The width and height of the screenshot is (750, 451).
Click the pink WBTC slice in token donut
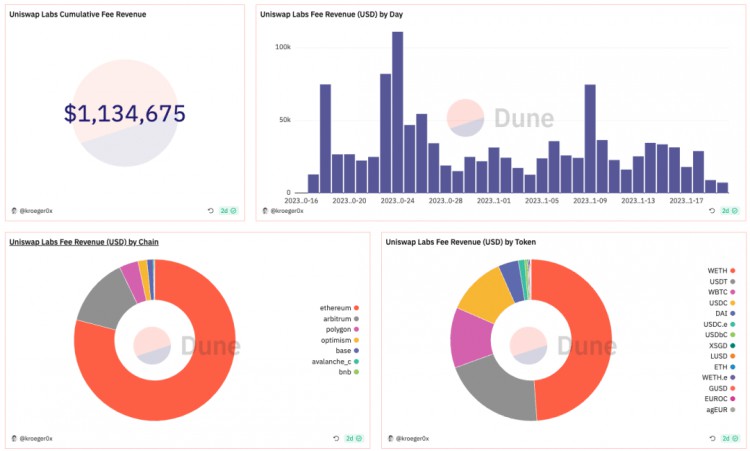[471, 338]
